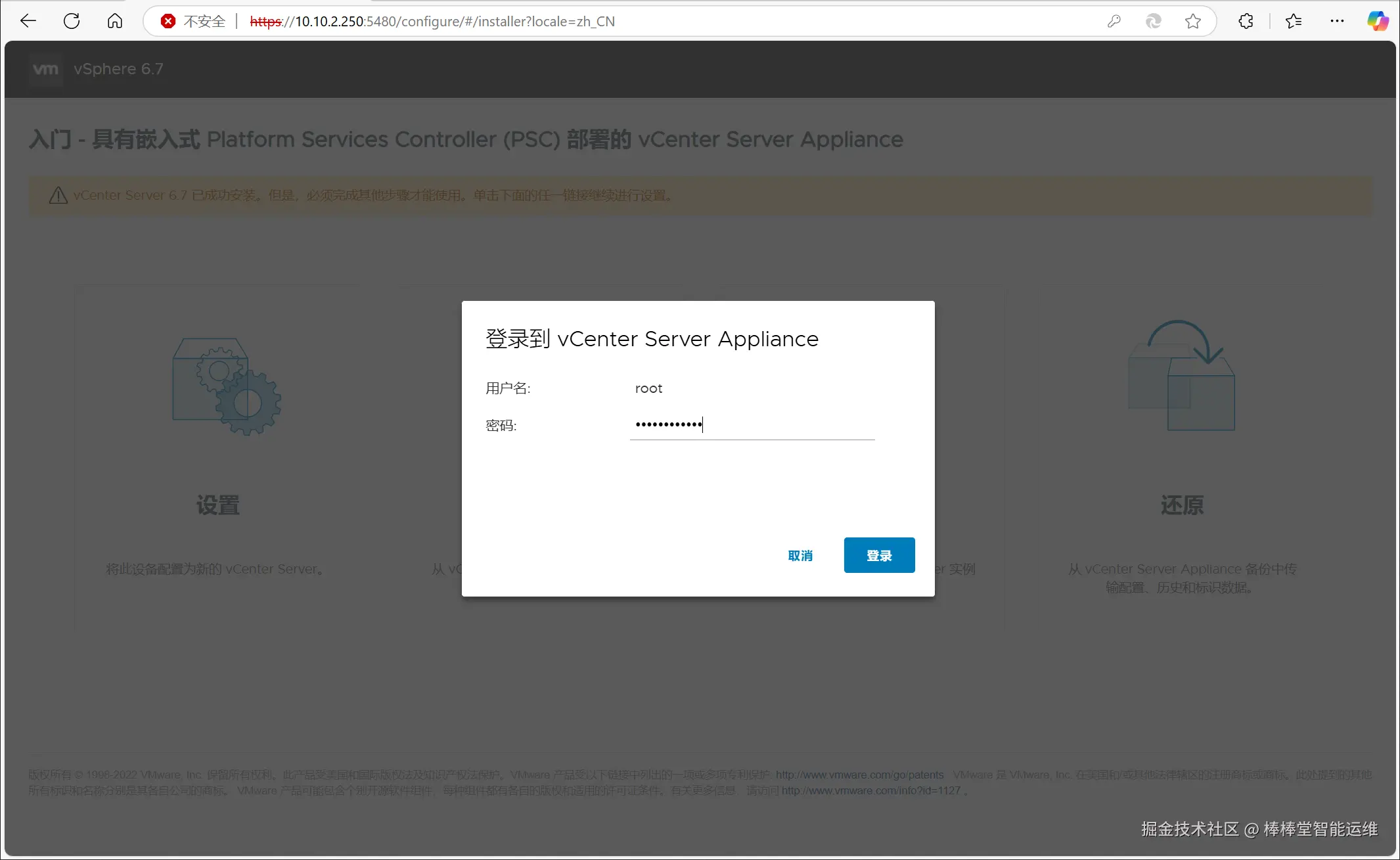Open favorites list icon
The height and width of the screenshot is (860, 1400).
pos(1294,21)
